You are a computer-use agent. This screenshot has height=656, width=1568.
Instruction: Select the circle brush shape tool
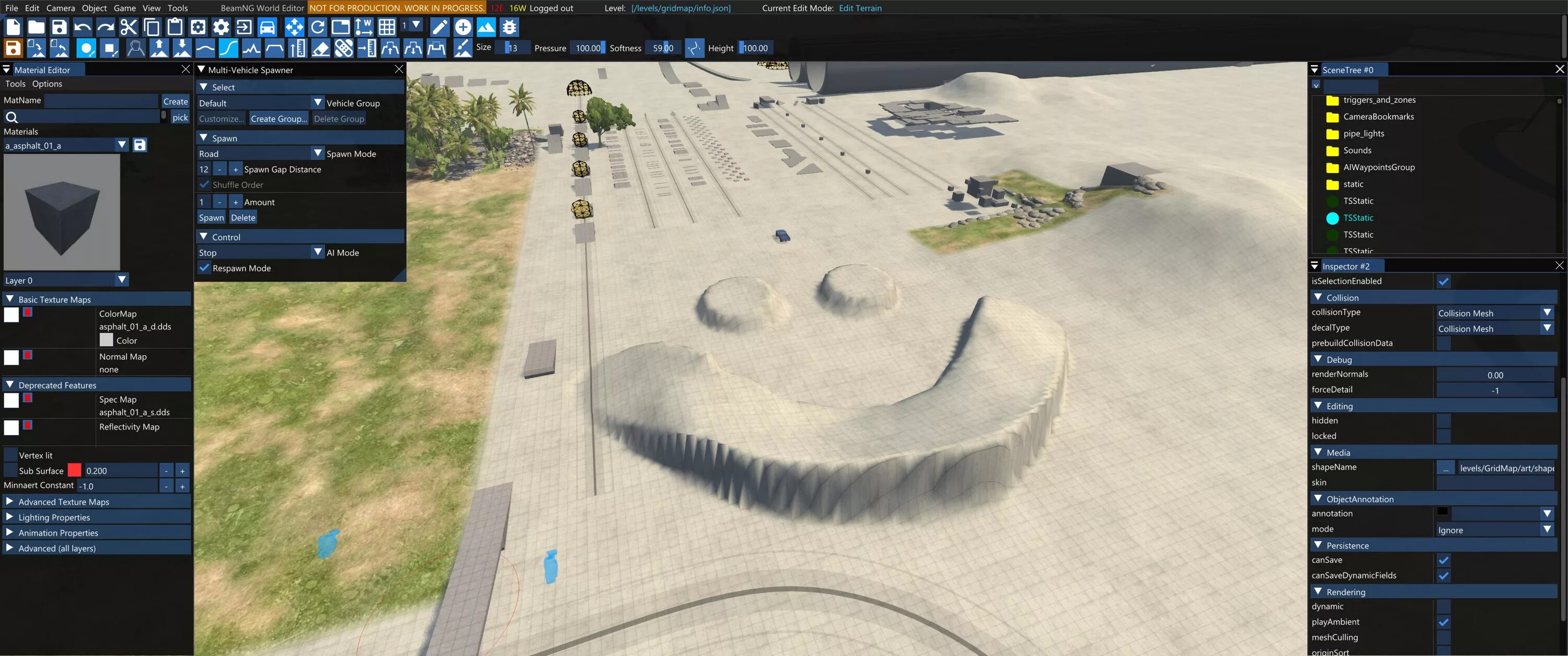click(86, 48)
